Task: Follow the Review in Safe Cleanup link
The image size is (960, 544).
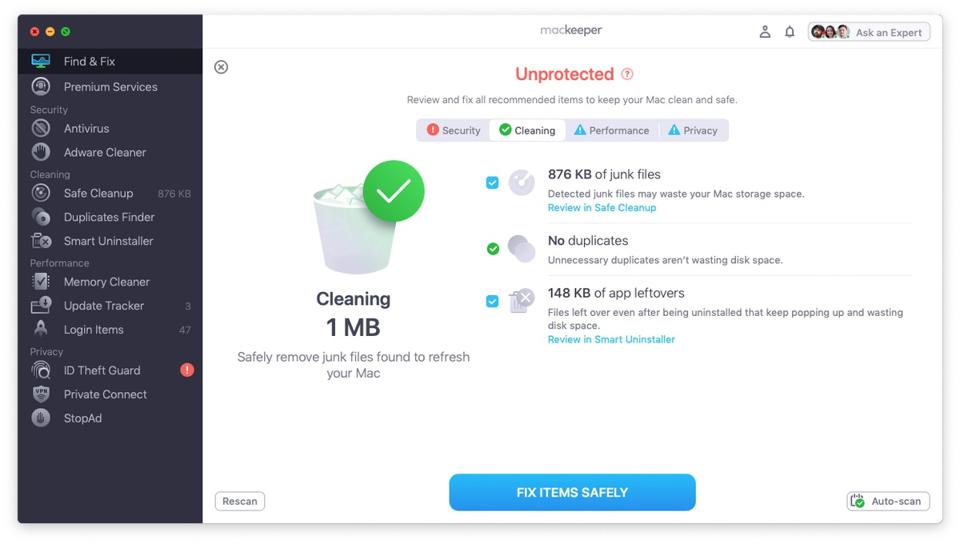Action: 602,208
